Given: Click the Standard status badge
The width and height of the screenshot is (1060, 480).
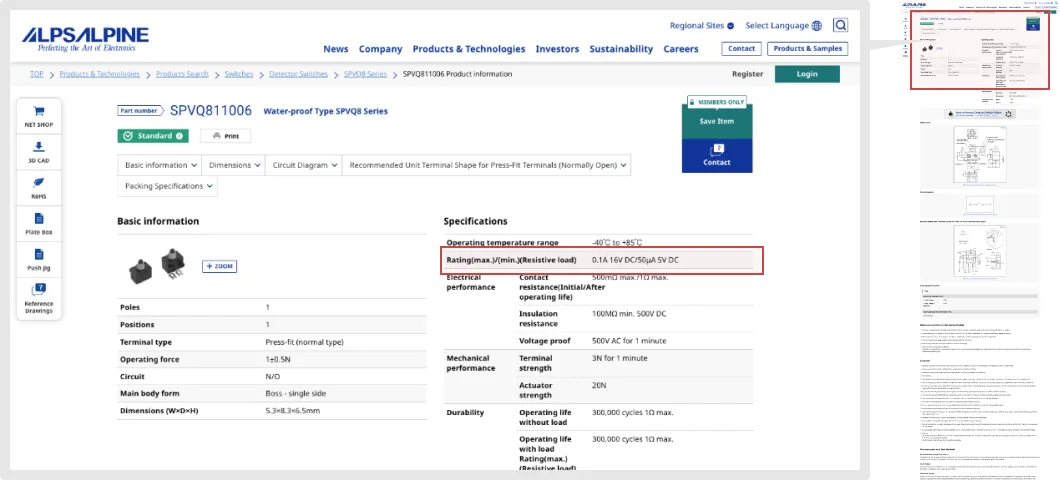Looking at the screenshot, I should tap(153, 136).
